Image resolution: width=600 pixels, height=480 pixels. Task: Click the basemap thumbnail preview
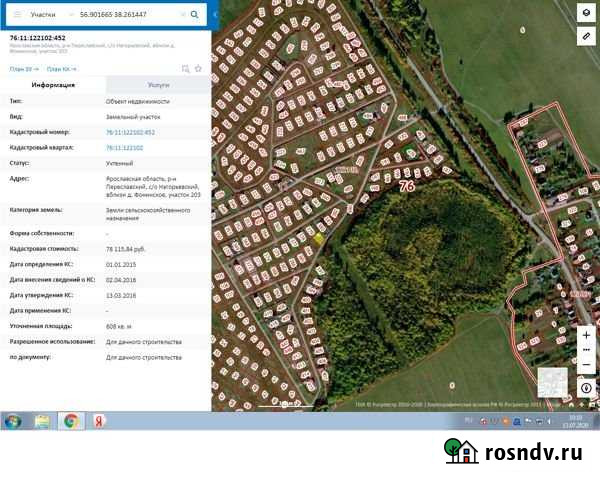(552, 383)
